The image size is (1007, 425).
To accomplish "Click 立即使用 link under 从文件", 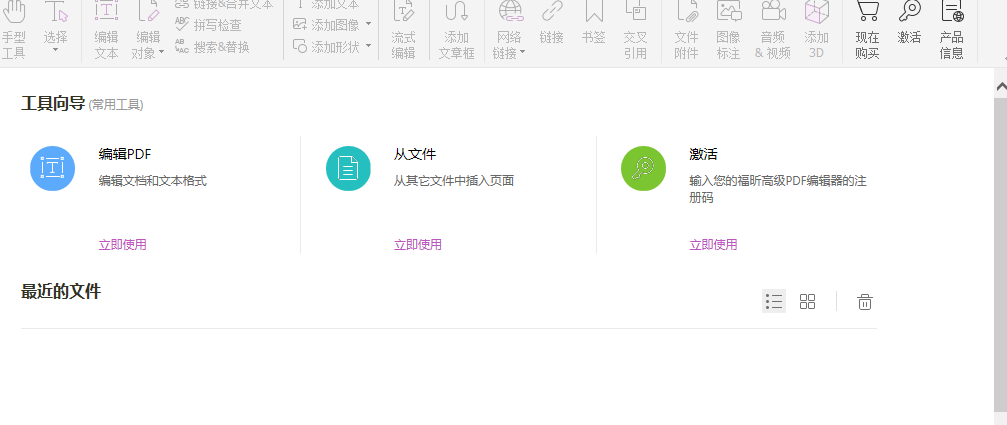I will (x=417, y=245).
